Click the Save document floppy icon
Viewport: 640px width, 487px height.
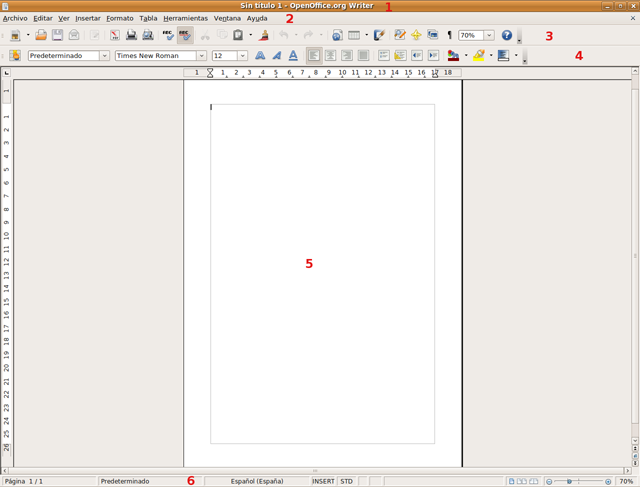tap(57, 36)
